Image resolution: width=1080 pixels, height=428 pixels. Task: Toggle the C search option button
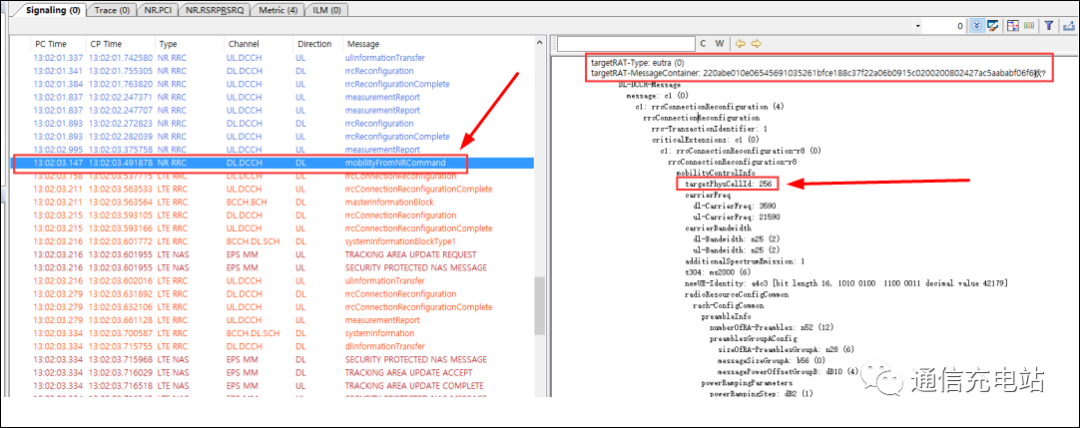[703, 43]
